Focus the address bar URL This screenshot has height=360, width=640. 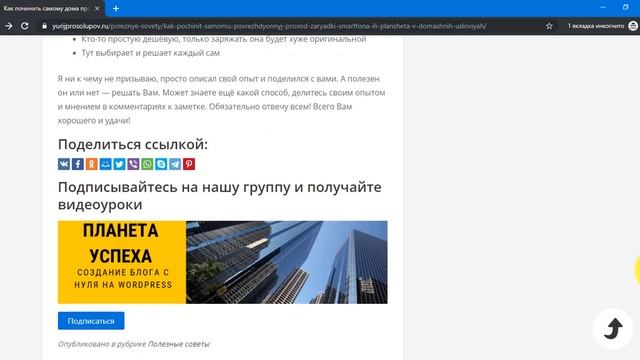coord(269,26)
